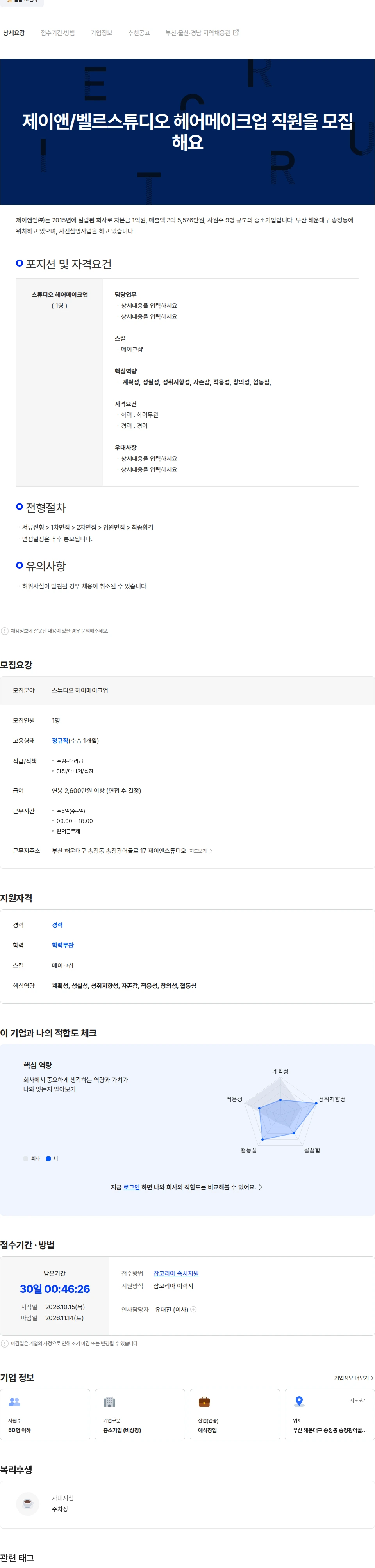The width and height of the screenshot is (375, 1568).
Task: Click the 전형절차 section heading
Action: tap(46, 507)
